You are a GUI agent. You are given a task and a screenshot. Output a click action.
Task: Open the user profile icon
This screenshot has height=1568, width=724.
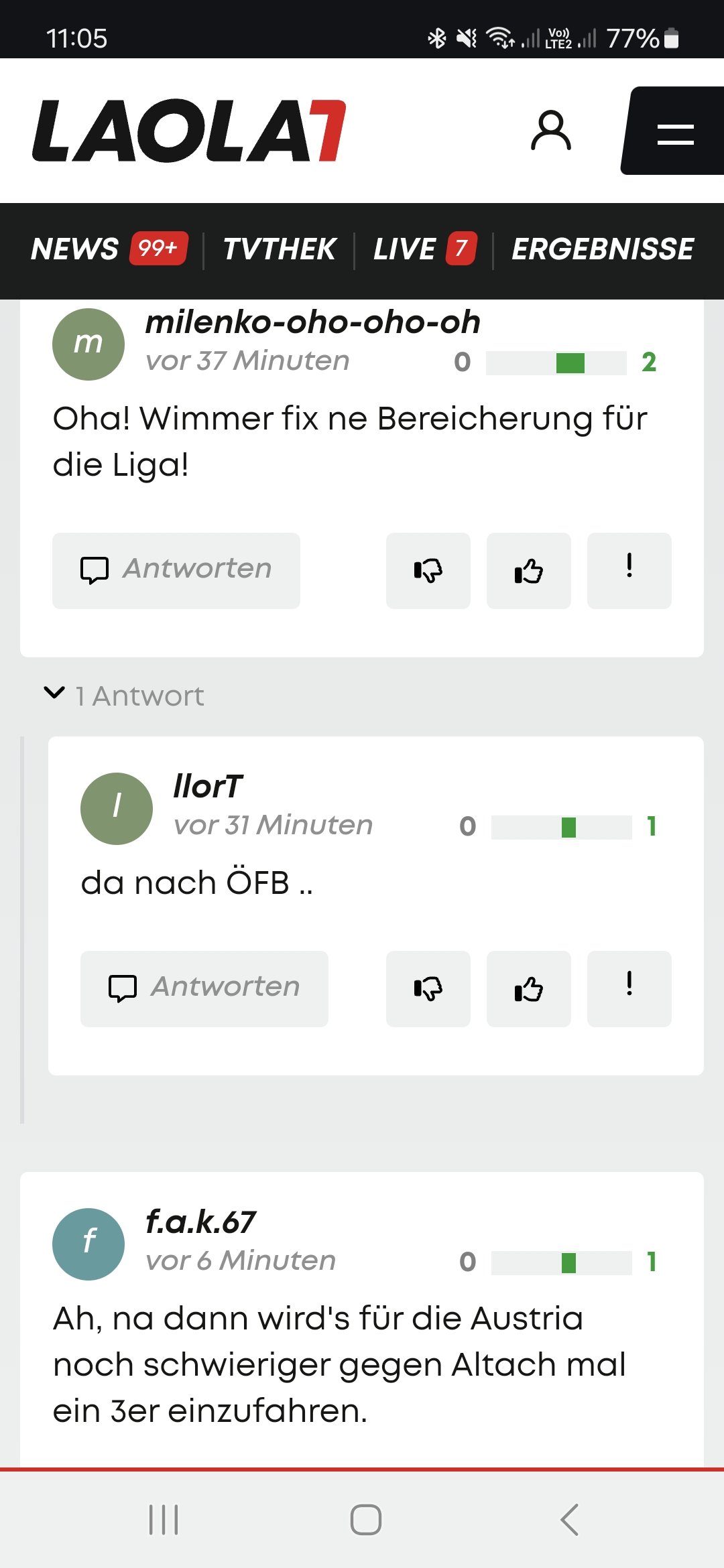tap(550, 131)
